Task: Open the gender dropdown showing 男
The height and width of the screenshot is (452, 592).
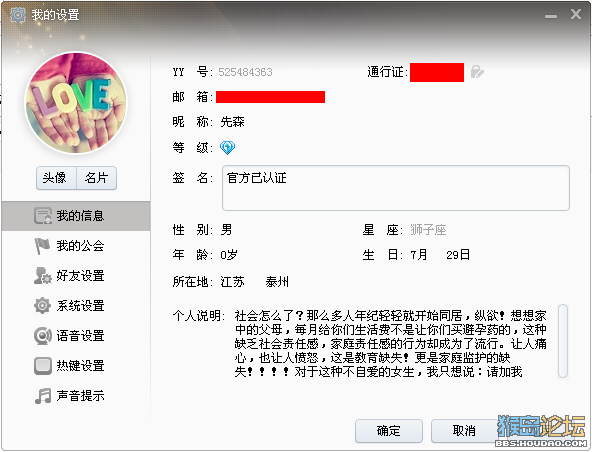Action: coord(227,230)
